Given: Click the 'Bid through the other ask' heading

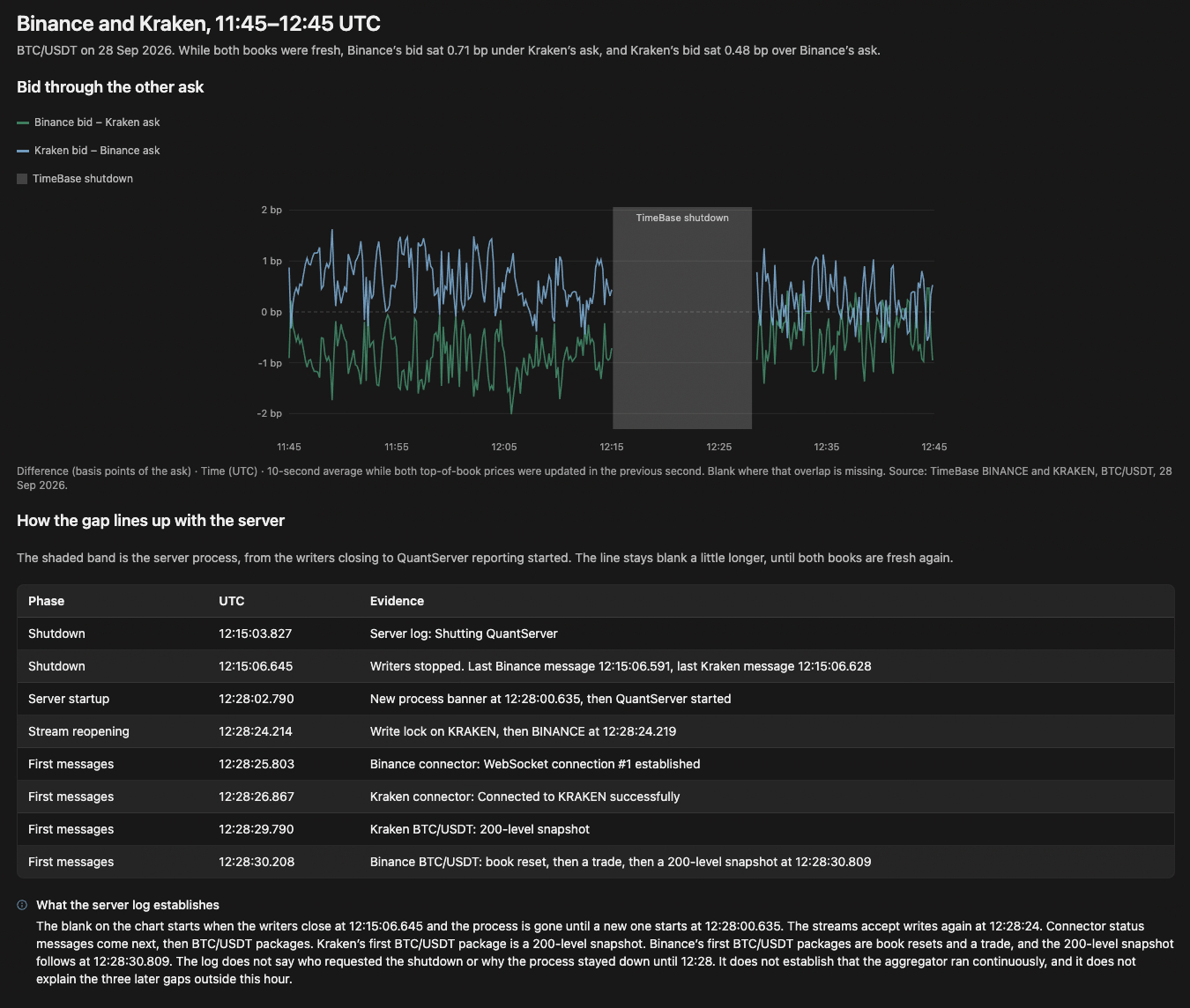Looking at the screenshot, I should 110,87.
